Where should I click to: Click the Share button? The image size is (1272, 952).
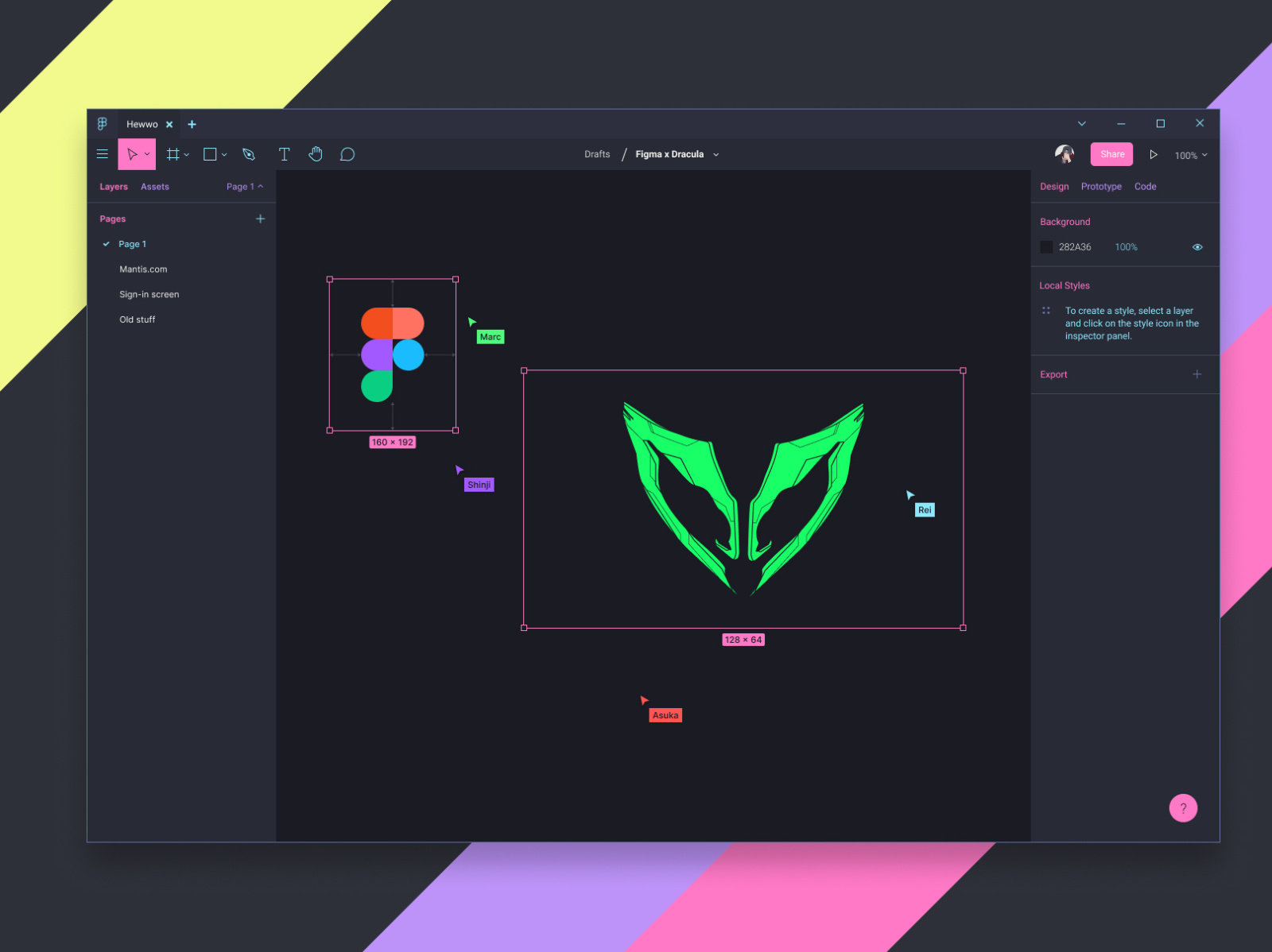[1111, 154]
